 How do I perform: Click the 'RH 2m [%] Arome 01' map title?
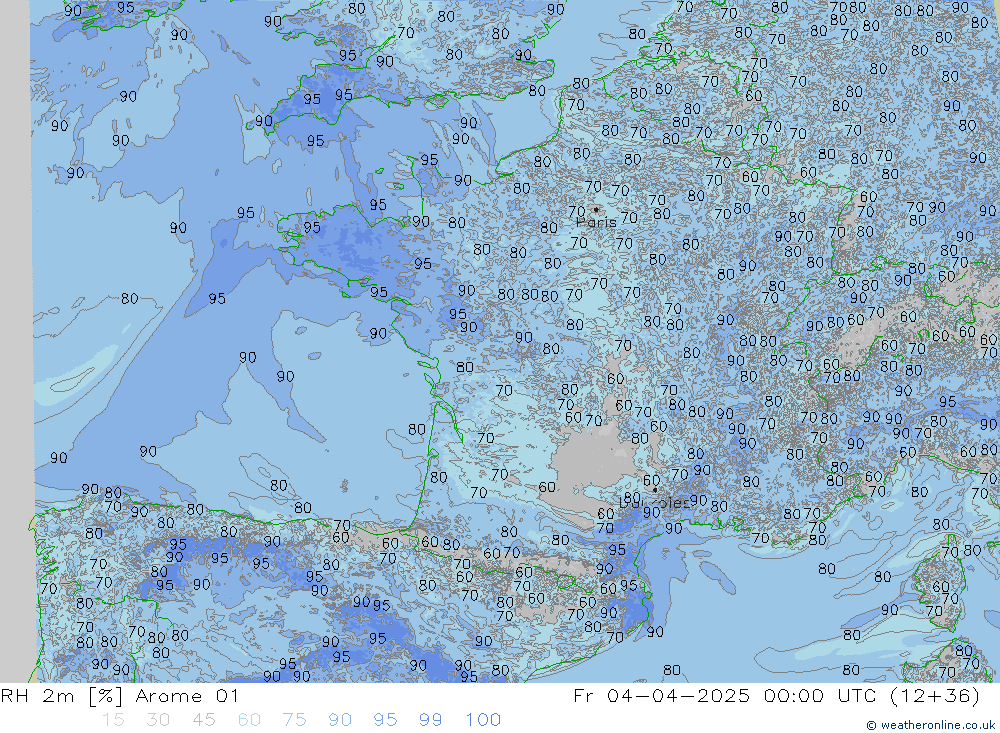119,696
